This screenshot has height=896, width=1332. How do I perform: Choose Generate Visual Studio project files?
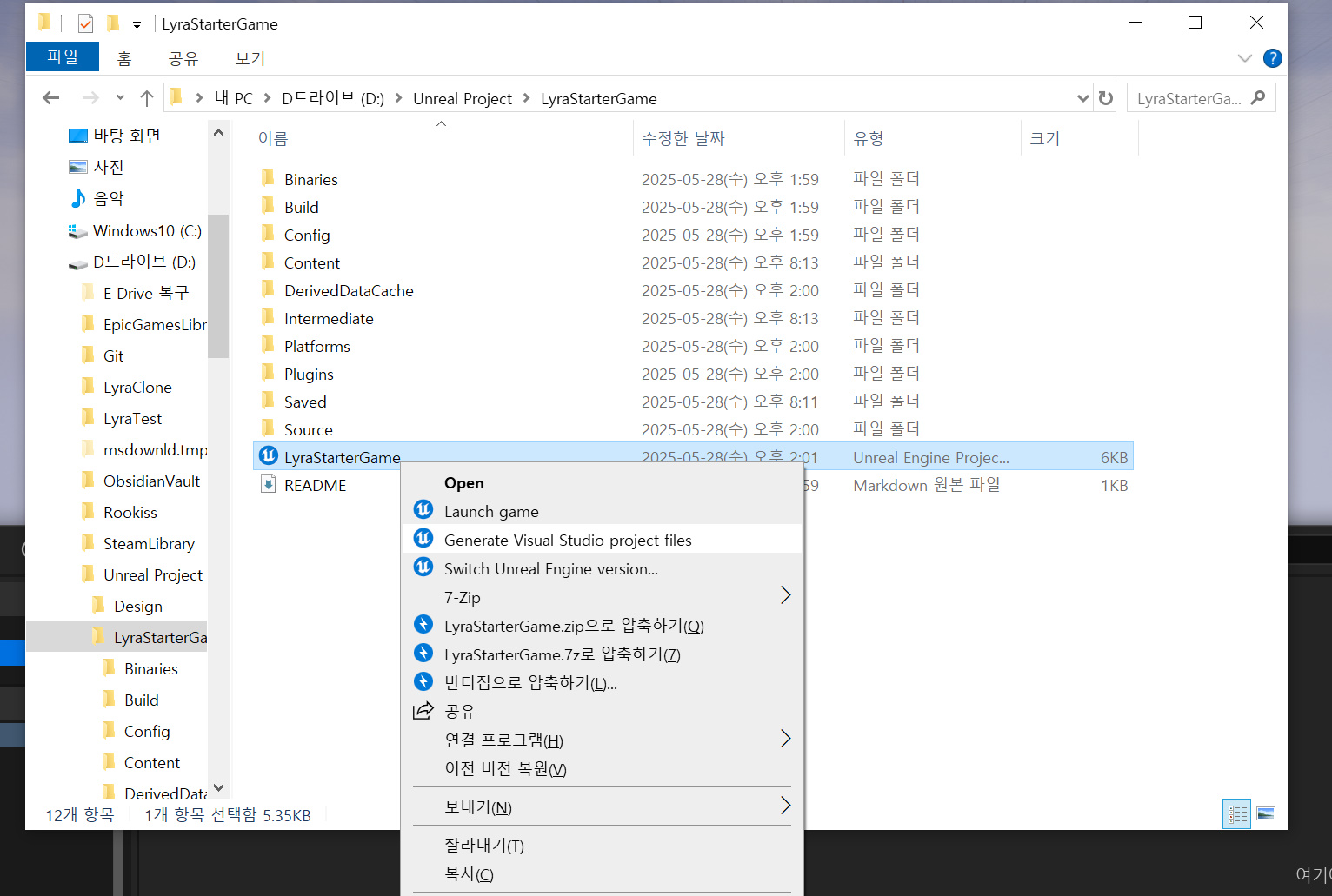602,540
